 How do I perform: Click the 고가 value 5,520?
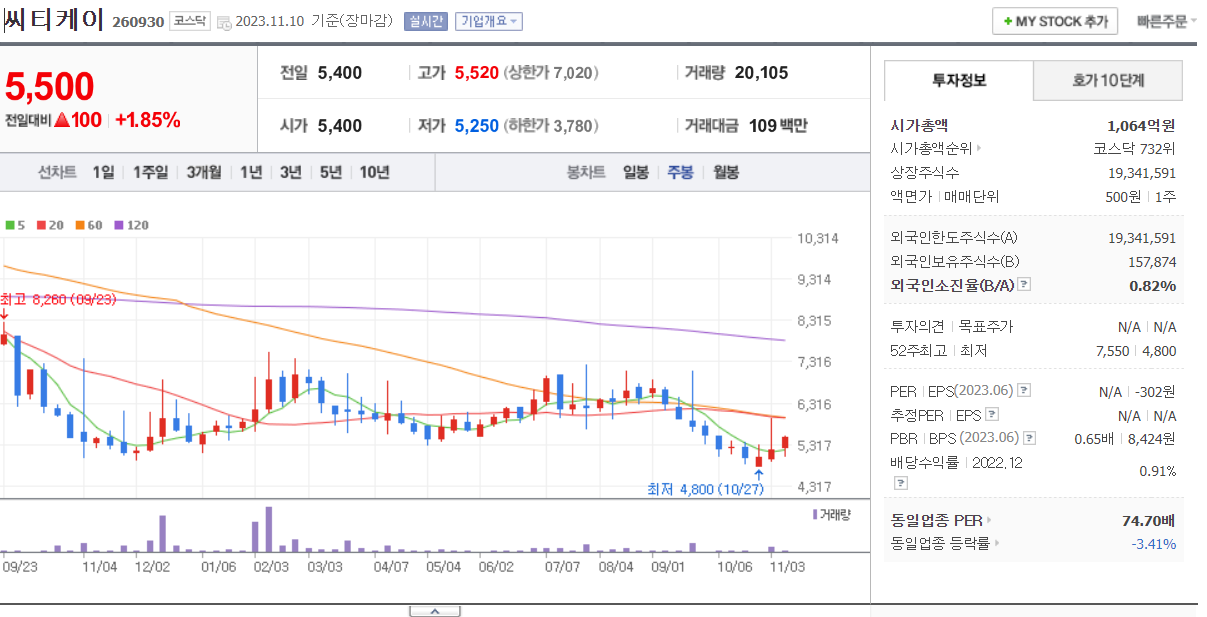click(x=476, y=72)
